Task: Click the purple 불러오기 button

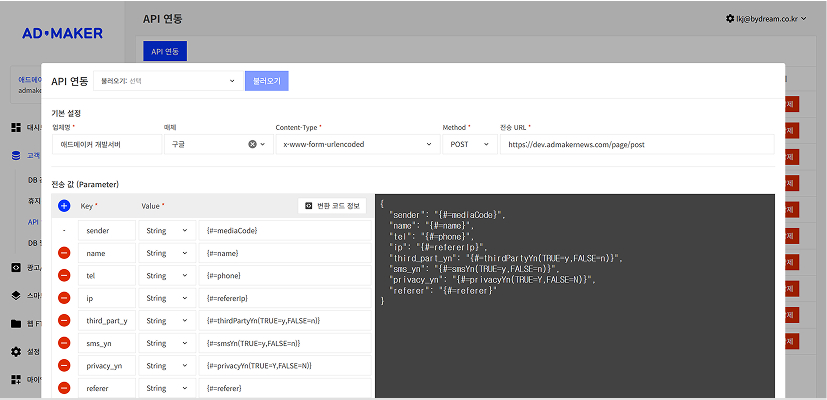Action: click(x=266, y=81)
